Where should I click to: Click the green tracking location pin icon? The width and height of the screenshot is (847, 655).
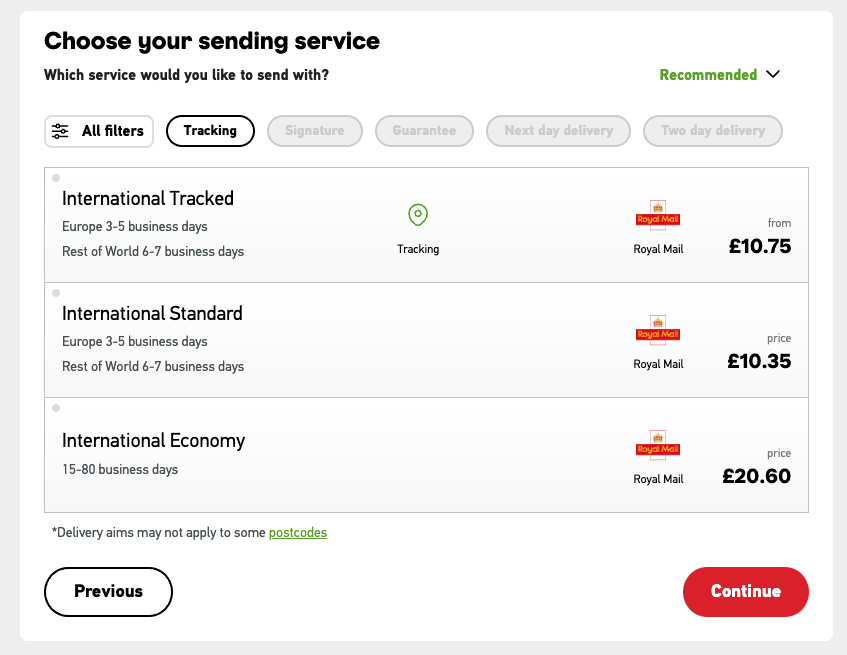(x=418, y=215)
